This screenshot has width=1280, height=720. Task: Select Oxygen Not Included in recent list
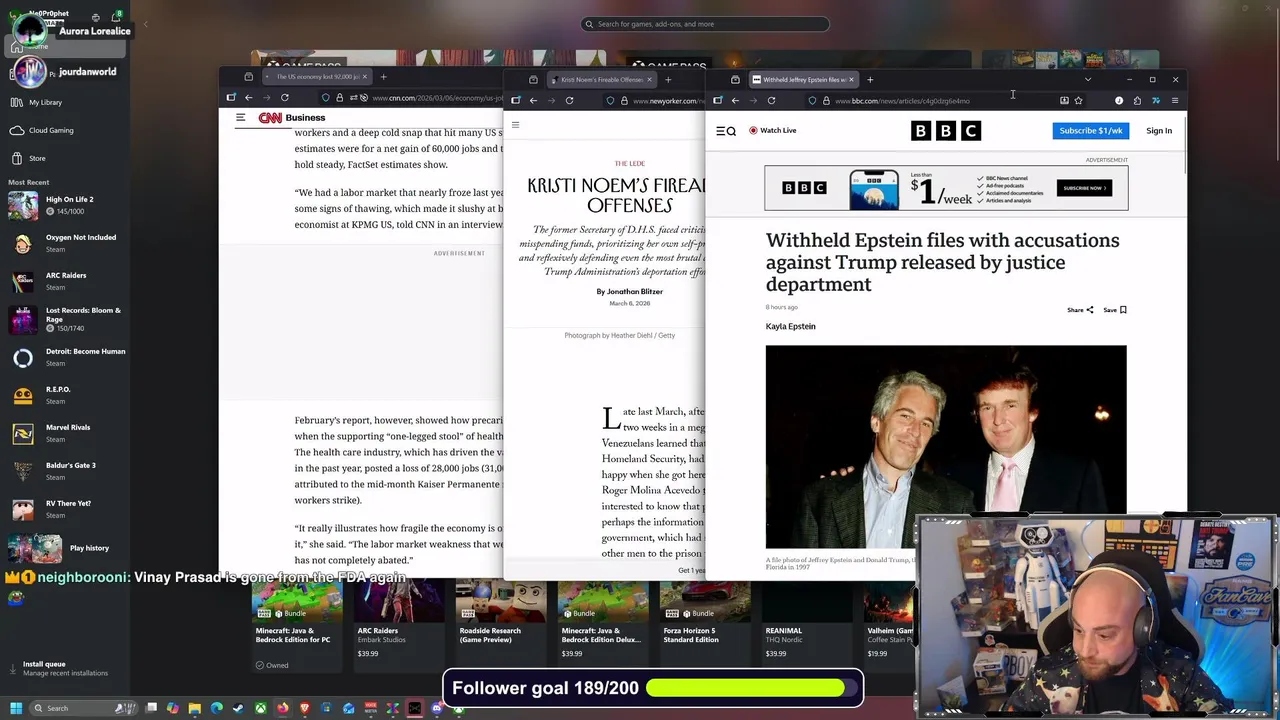pos(66,243)
